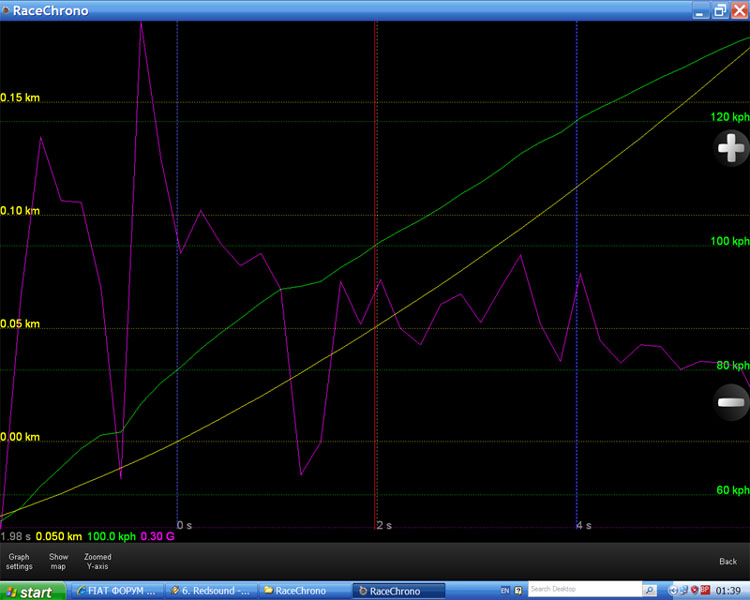Click the RaceChrono title bar icon

click(x=6, y=10)
